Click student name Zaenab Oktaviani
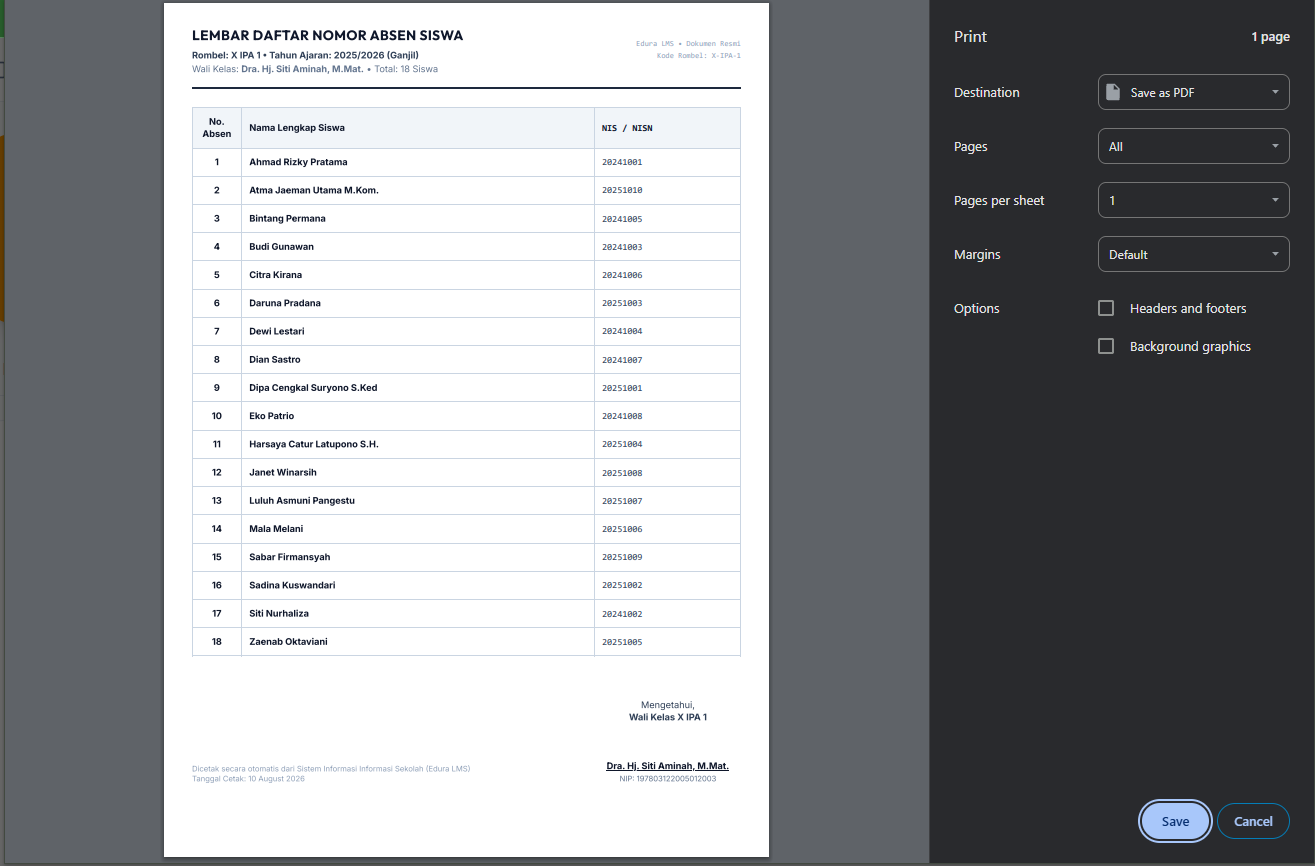The image size is (1315, 866). pos(288,641)
